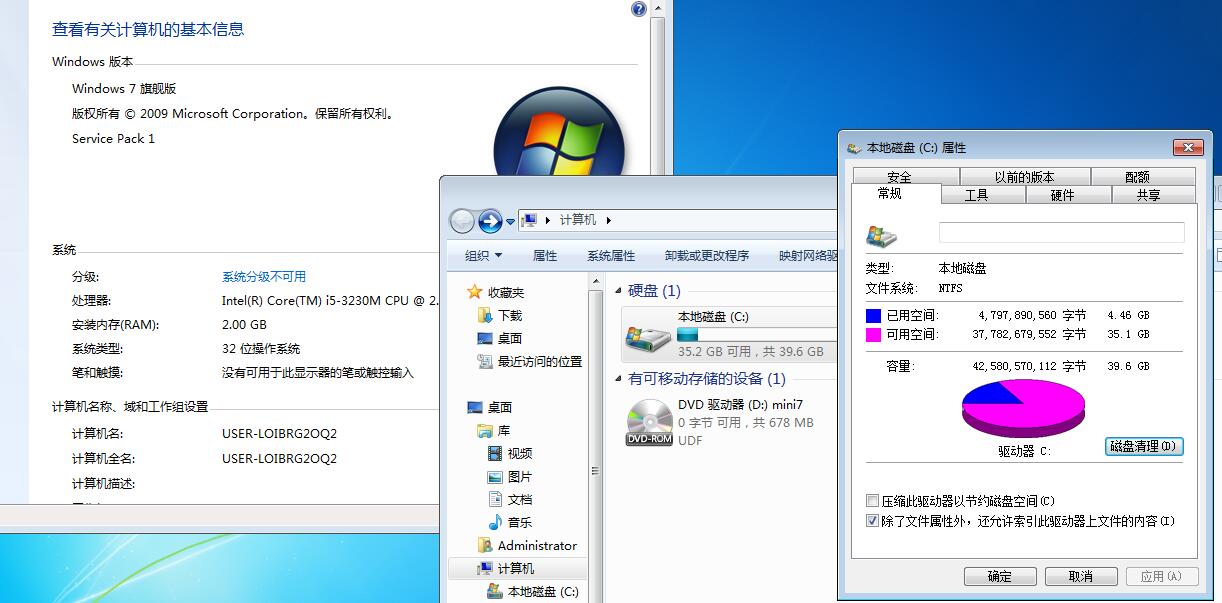This screenshot has height=603, width=1222.
Task: Click the disk usage pie chart
Action: (1023, 408)
